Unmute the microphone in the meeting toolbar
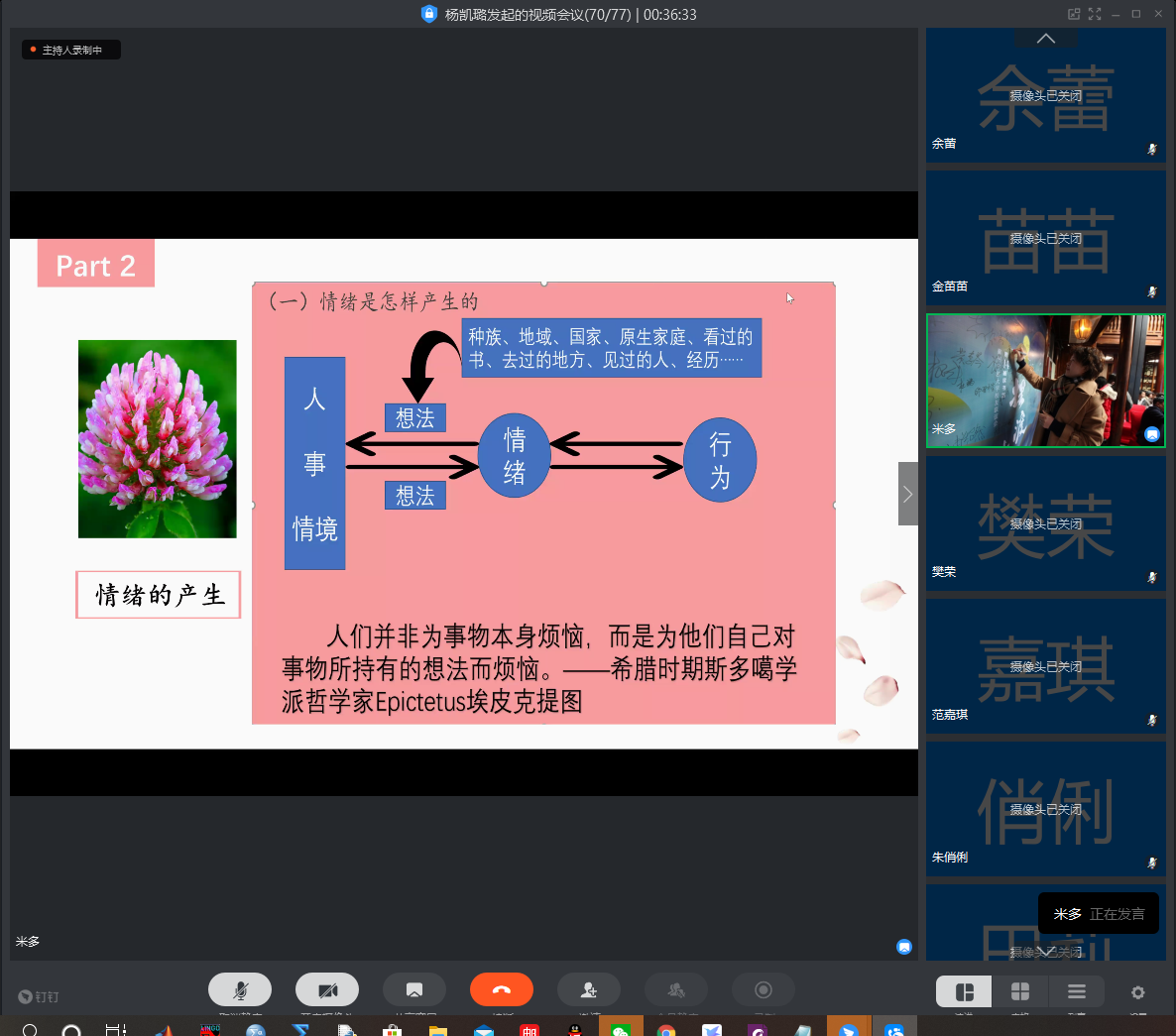Viewport: 1176px width, 1036px height. (240, 989)
